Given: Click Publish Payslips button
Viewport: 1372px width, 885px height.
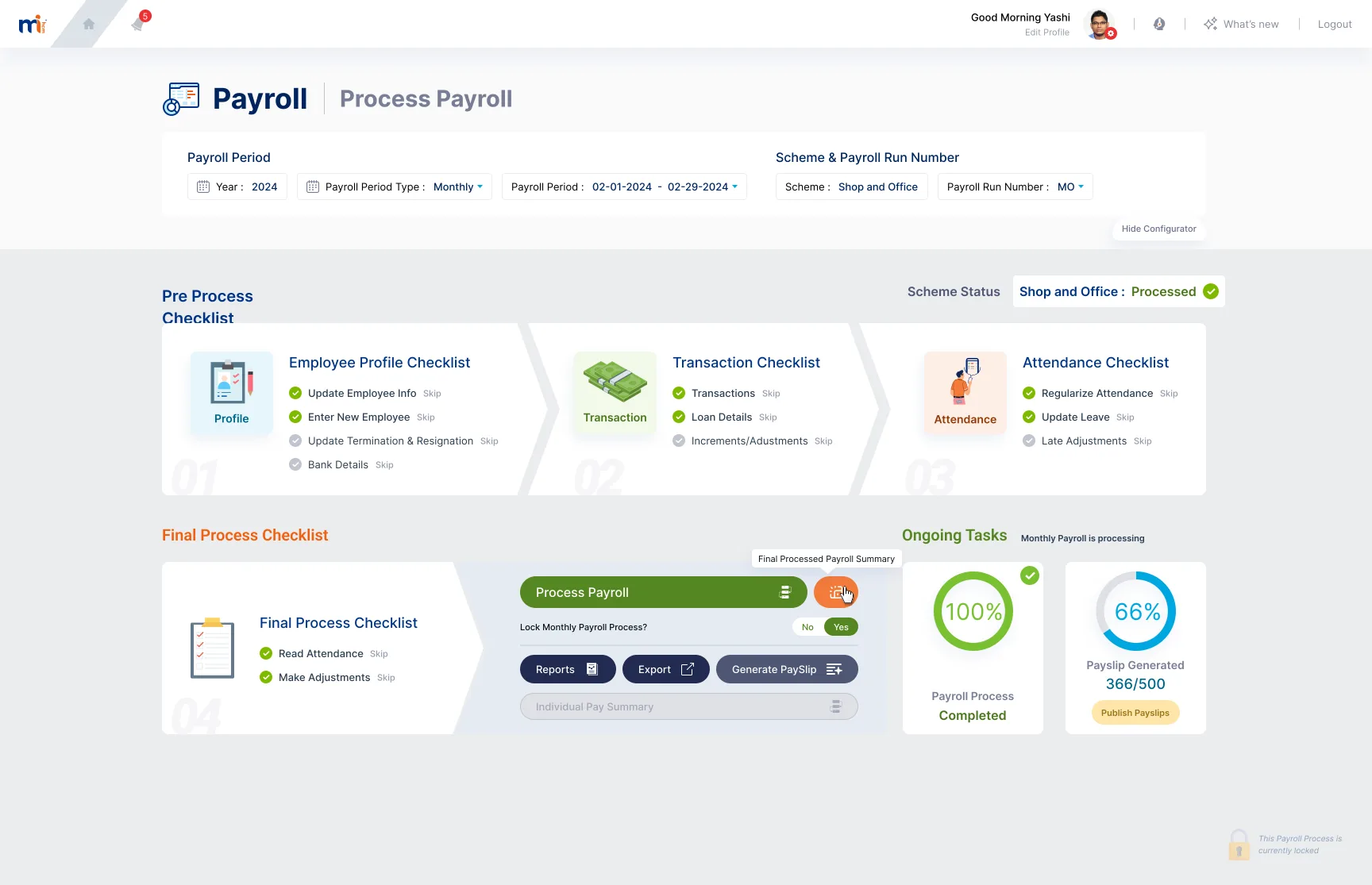Looking at the screenshot, I should pyautogui.click(x=1135, y=713).
